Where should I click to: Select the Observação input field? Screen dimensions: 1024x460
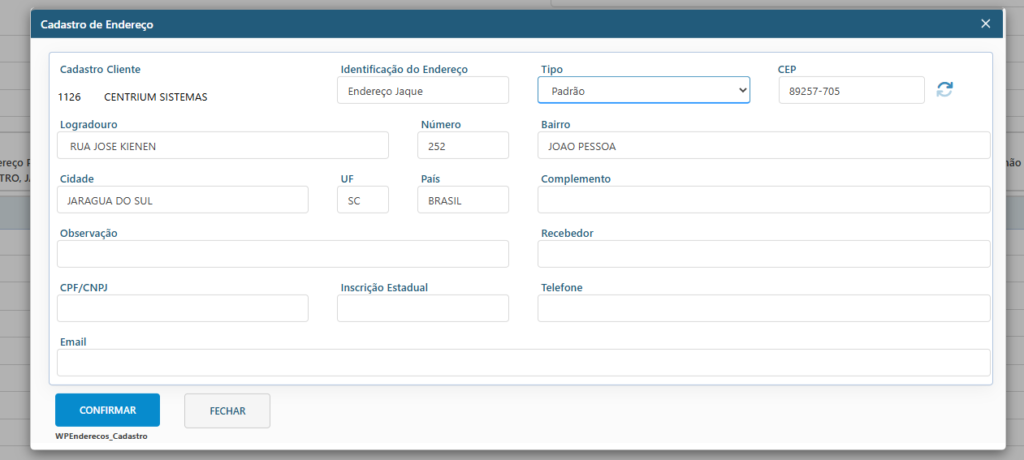click(x=283, y=254)
